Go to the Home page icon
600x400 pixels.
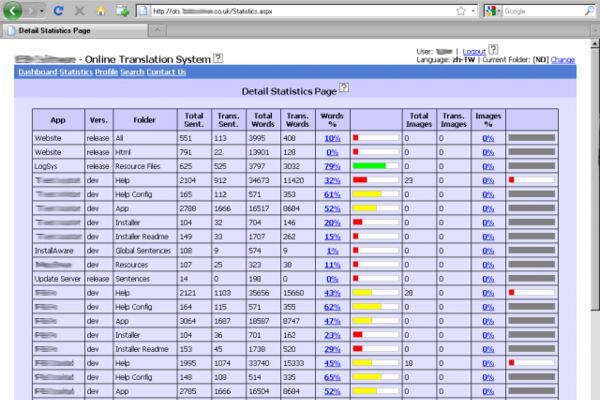(101, 11)
